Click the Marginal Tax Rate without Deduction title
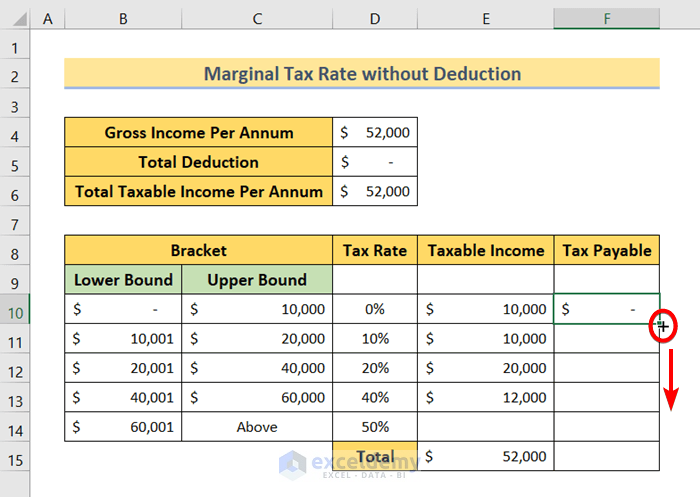700x497 pixels. (x=362, y=74)
